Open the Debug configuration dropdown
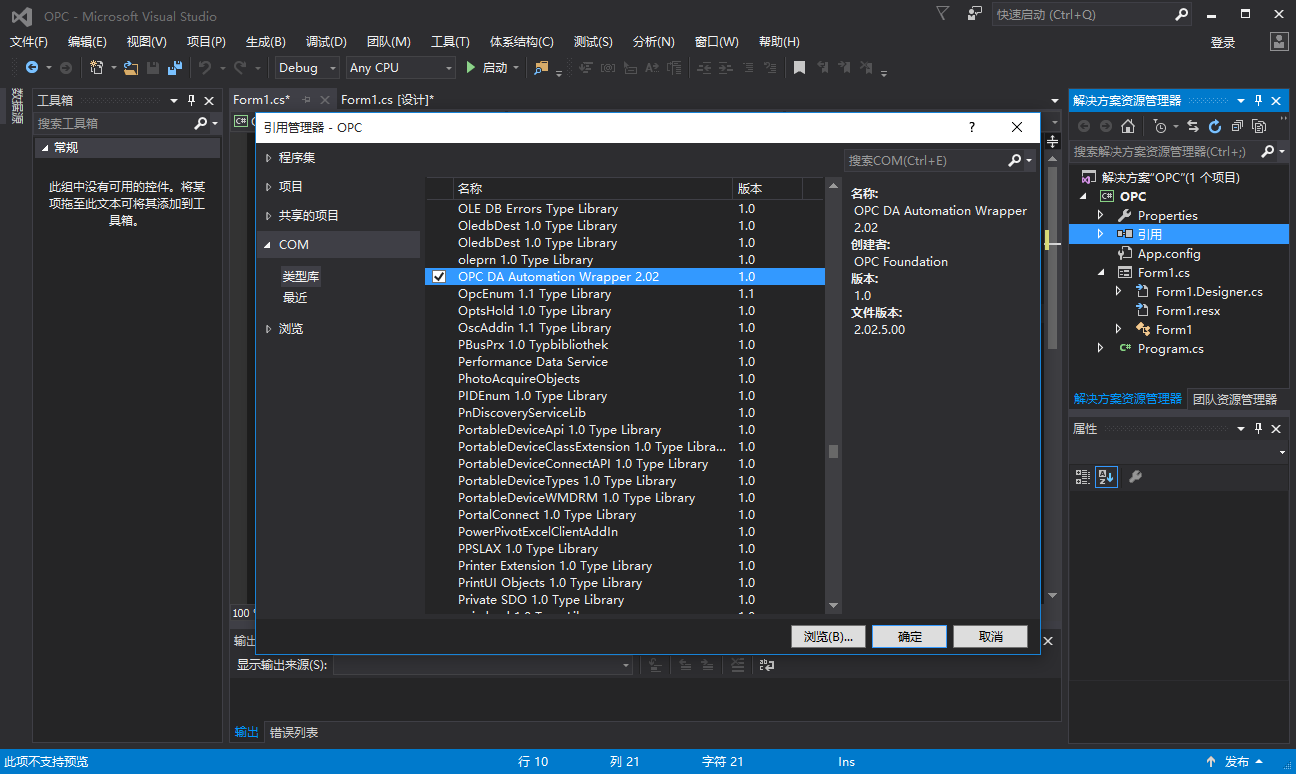 309,67
